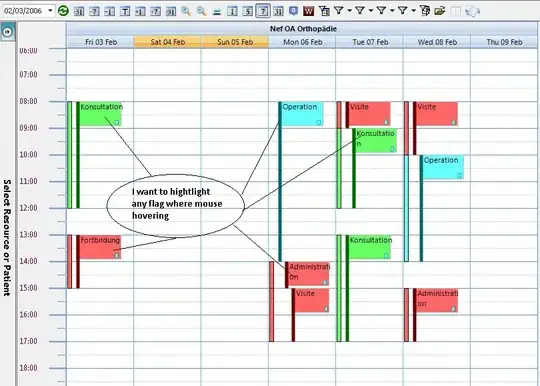Click the second funnel filter icon
Screen dimensions: 540x386
(x=360, y=11)
